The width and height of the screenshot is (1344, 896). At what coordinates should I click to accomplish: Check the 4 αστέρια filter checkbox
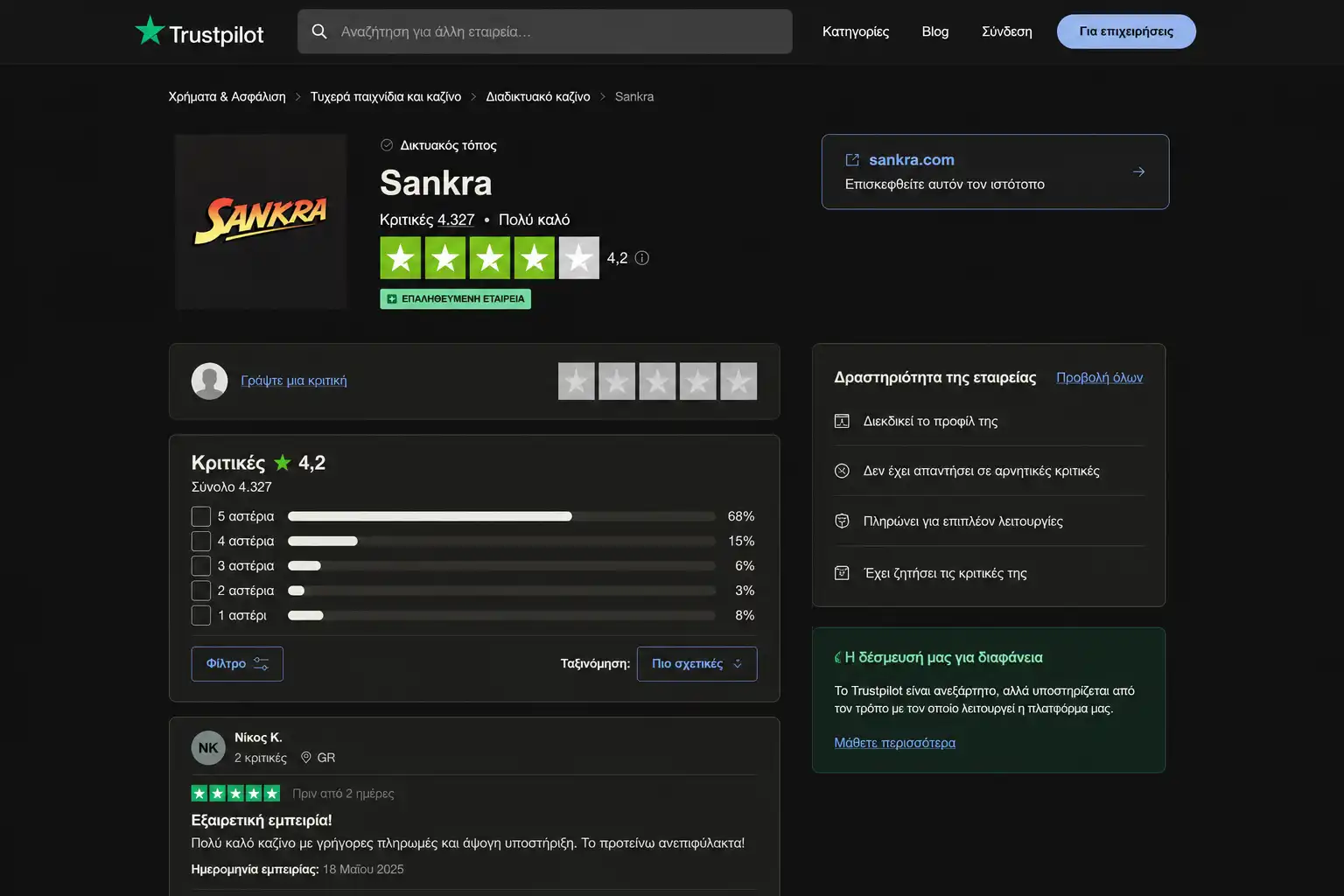pyautogui.click(x=201, y=542)
